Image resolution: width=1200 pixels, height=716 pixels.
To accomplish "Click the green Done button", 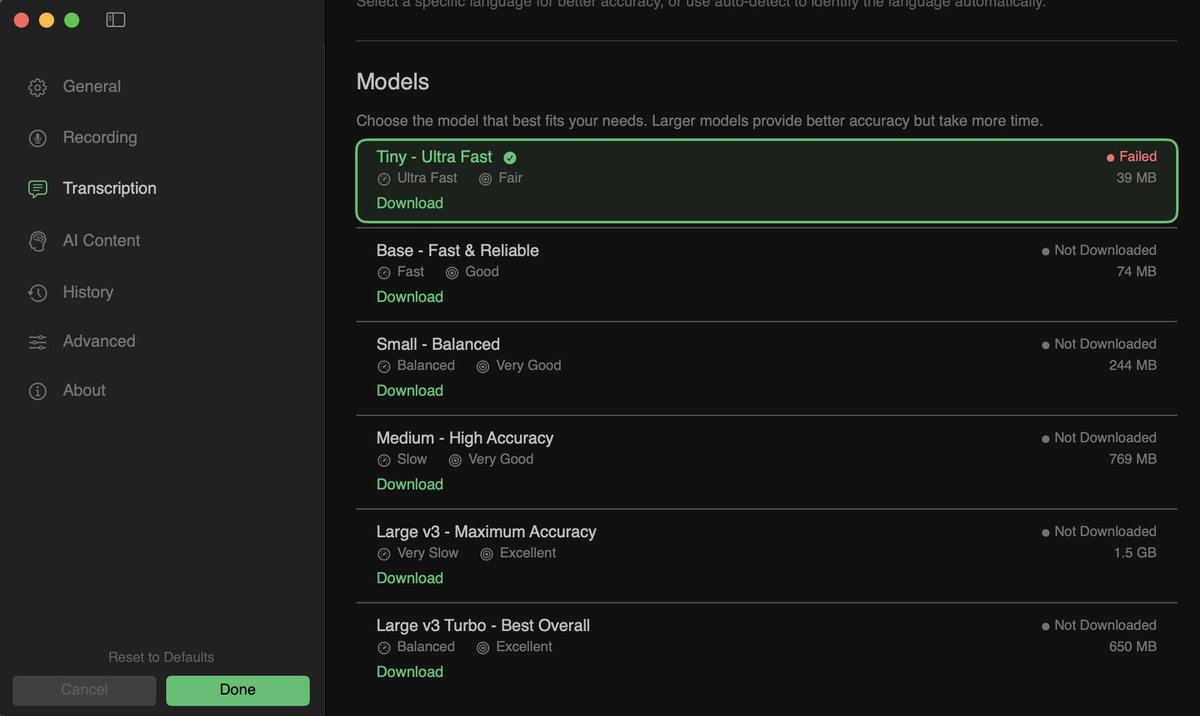I will 238,690.
